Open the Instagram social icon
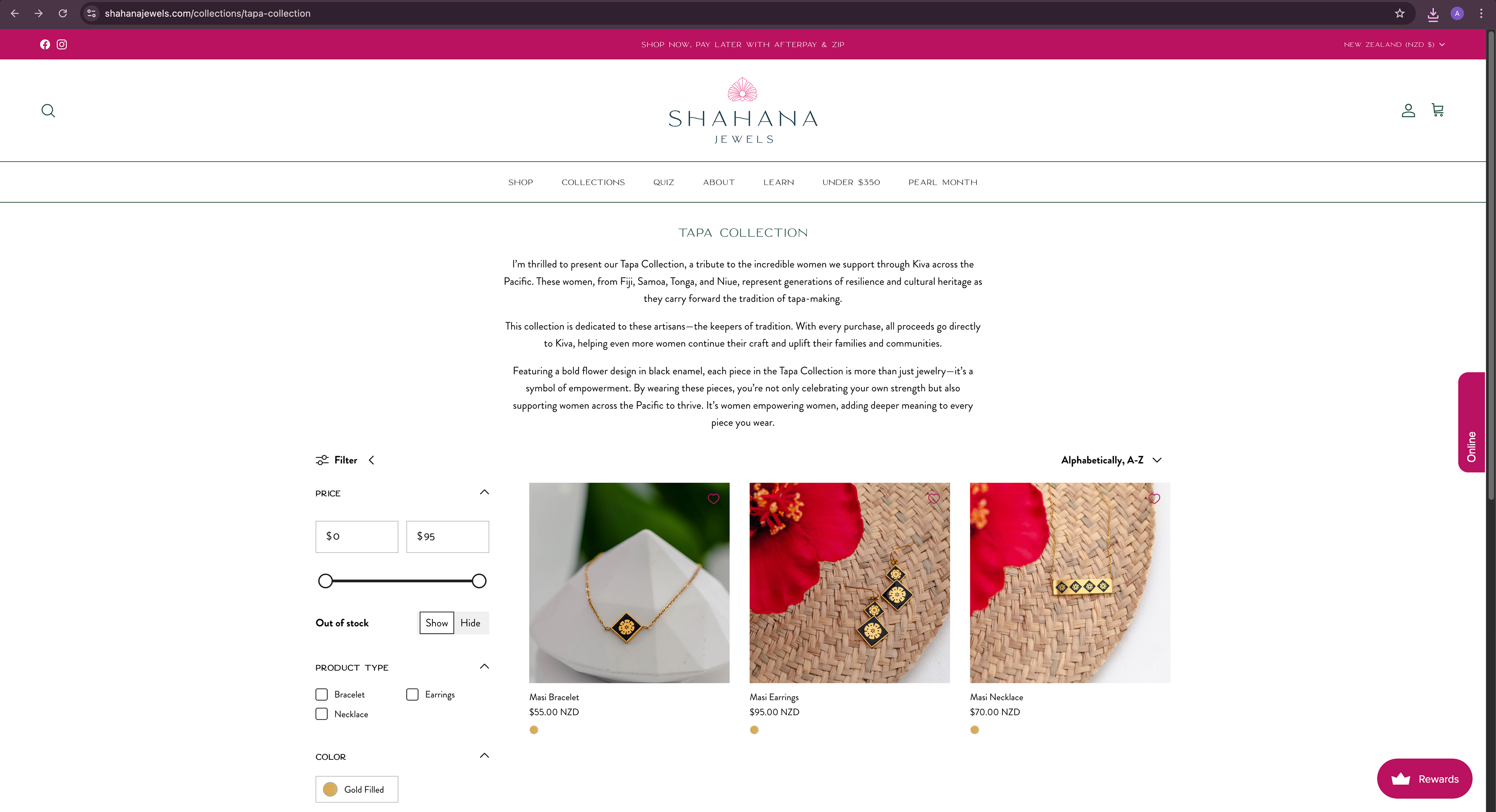Screen dimensions: 1496x812 62,44
